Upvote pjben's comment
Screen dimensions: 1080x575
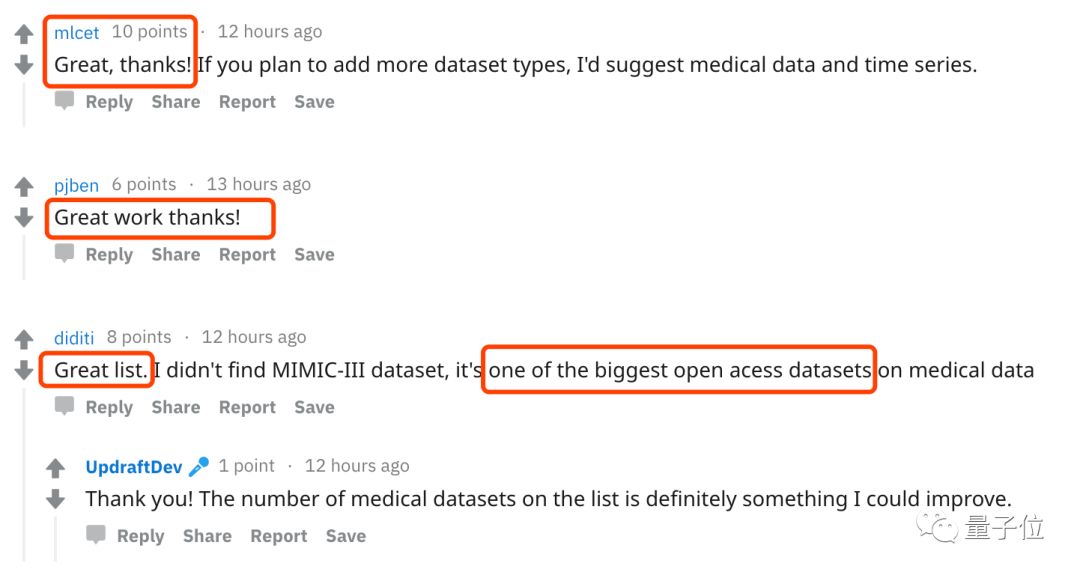pyautogui.click(x=24, y=186)
